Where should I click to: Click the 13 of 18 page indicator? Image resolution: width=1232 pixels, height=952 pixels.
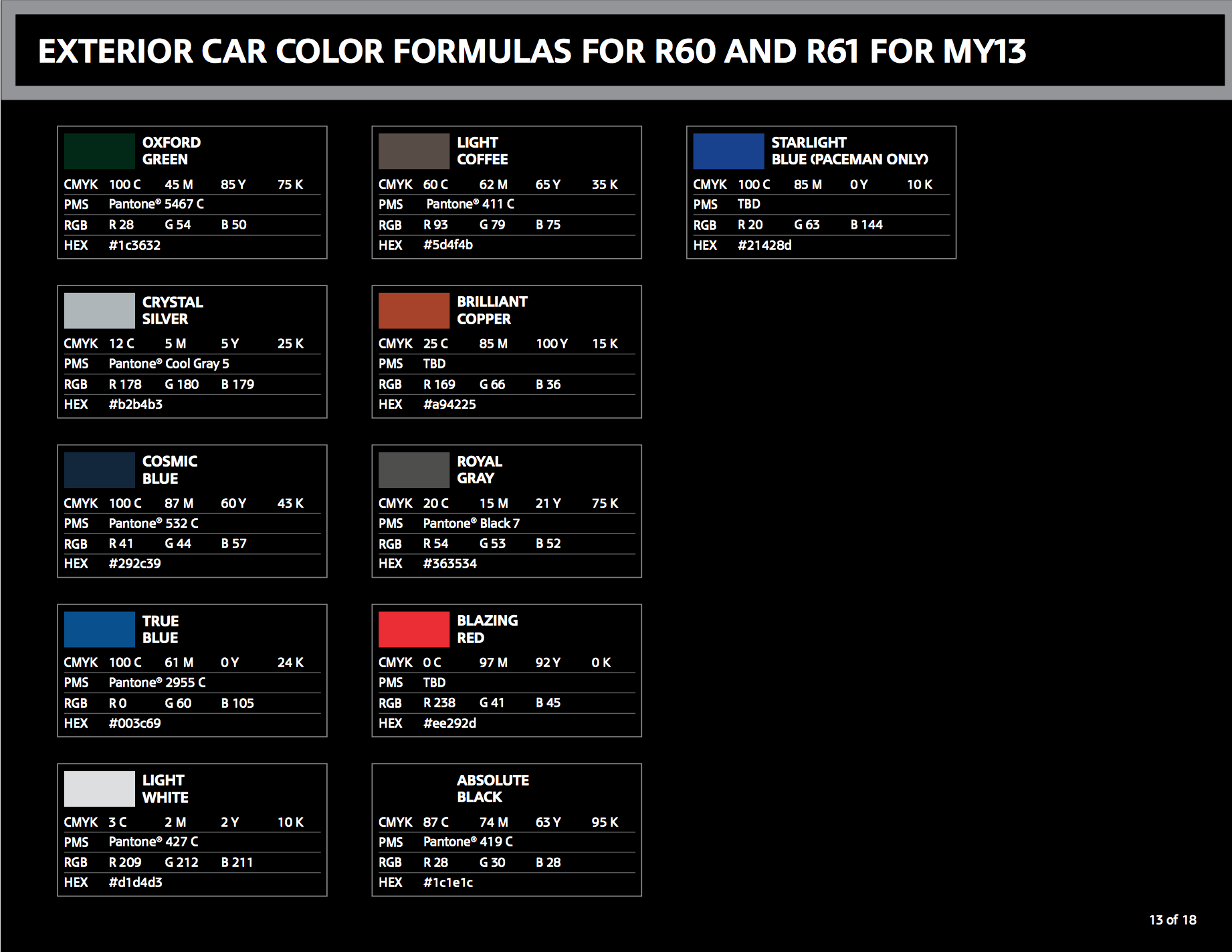pyautogui.click(x=1172, y=920)
